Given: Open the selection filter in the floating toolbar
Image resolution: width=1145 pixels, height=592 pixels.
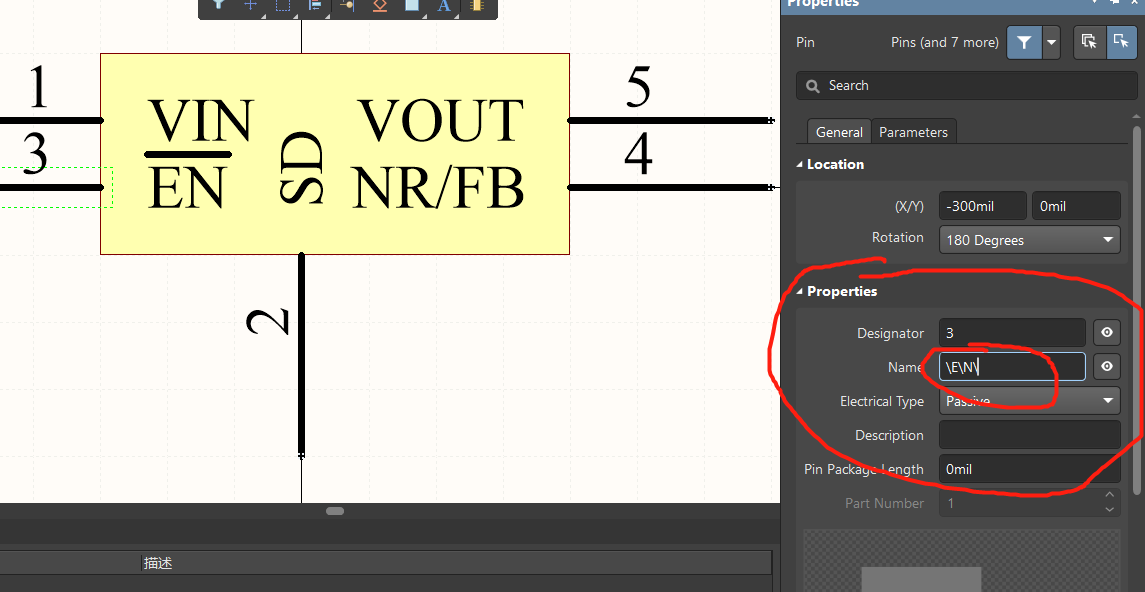Looking at the screenshot, I should (218, 5).
